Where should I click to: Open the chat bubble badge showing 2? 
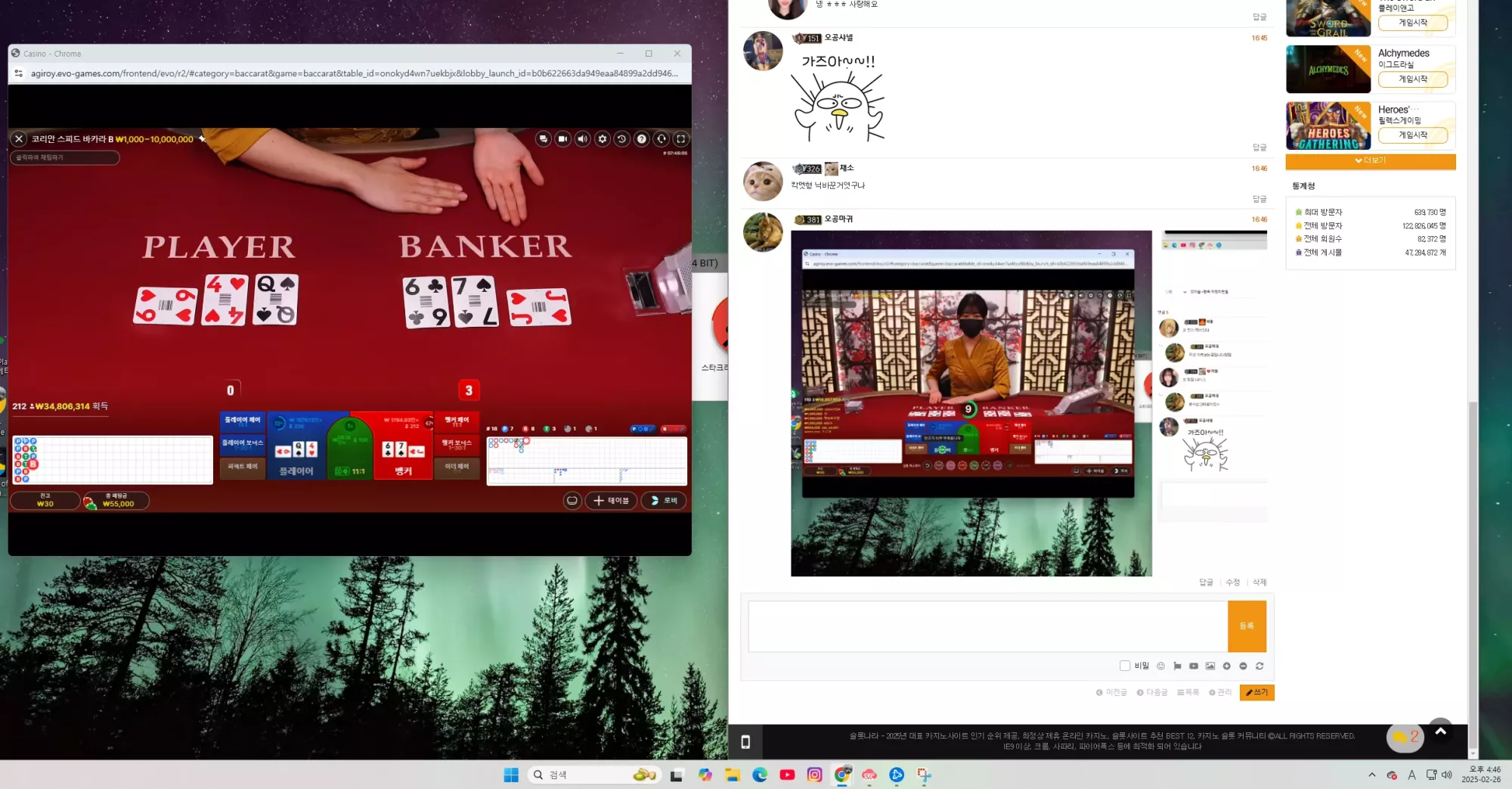click(x=1405, y=738)
